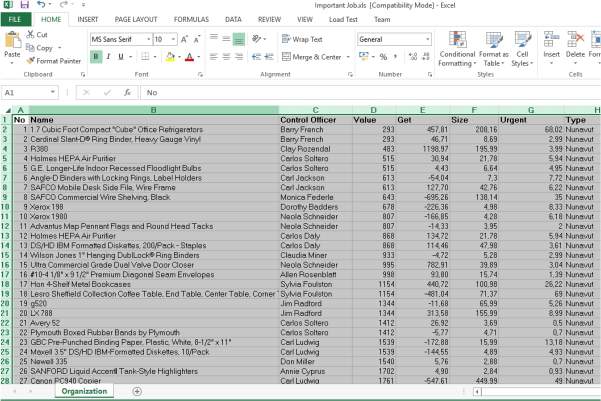The width and height of the screenshot is (601, 401).
Task: Apply the comma style number format
Action: (395, 57)
